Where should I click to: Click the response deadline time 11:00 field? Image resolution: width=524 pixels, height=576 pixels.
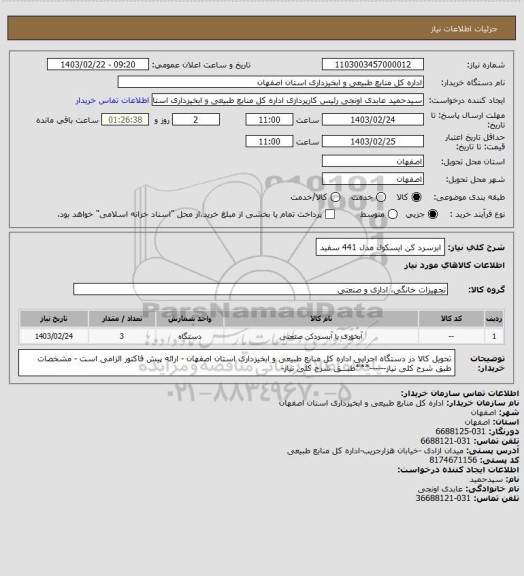click(269, 120)
